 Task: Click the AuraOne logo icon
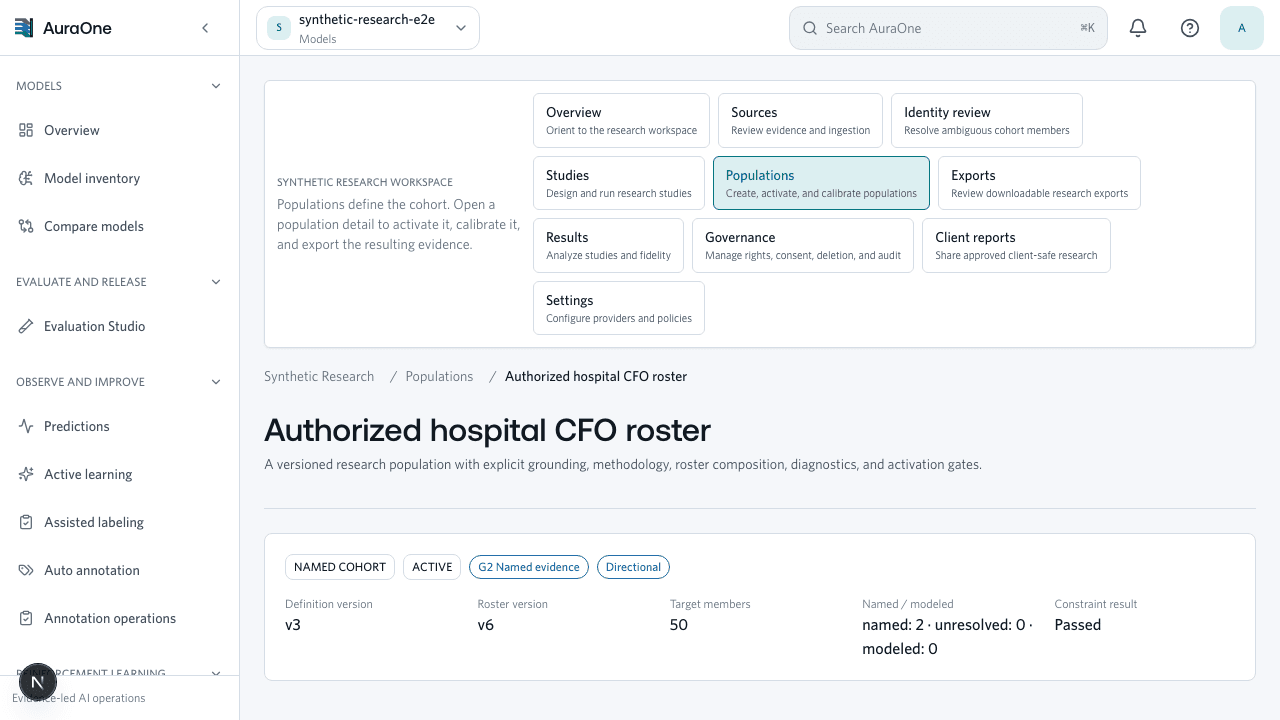(24, 28)
